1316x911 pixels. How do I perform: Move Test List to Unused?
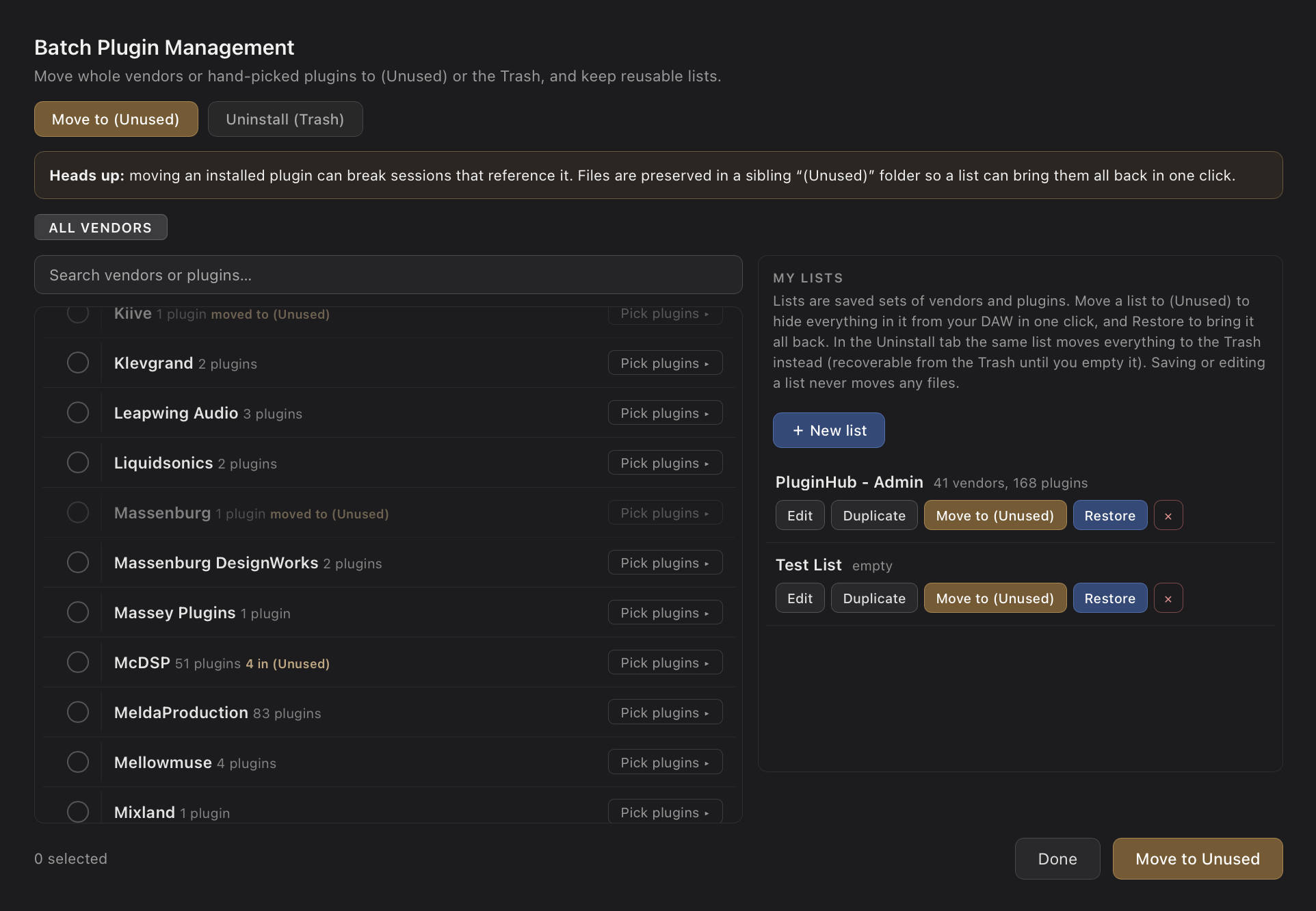point(995,598)
